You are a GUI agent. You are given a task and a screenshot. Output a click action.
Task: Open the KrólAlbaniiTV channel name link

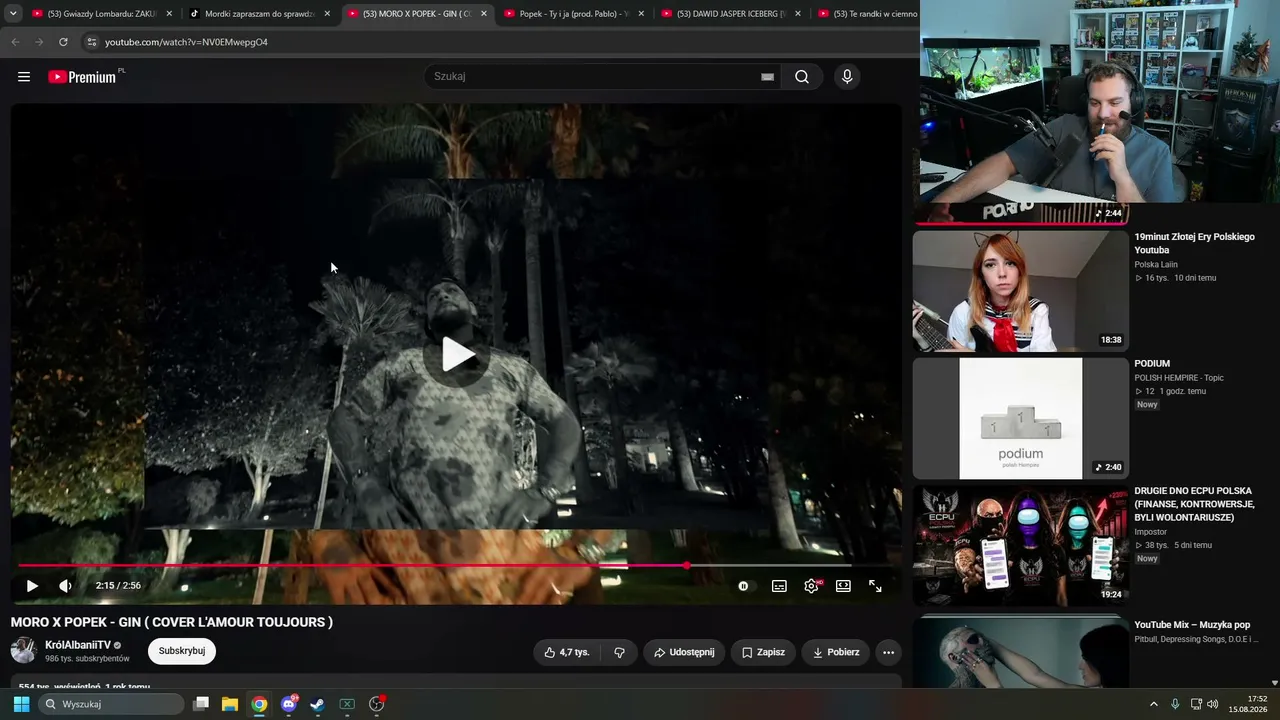pos(78,646)
